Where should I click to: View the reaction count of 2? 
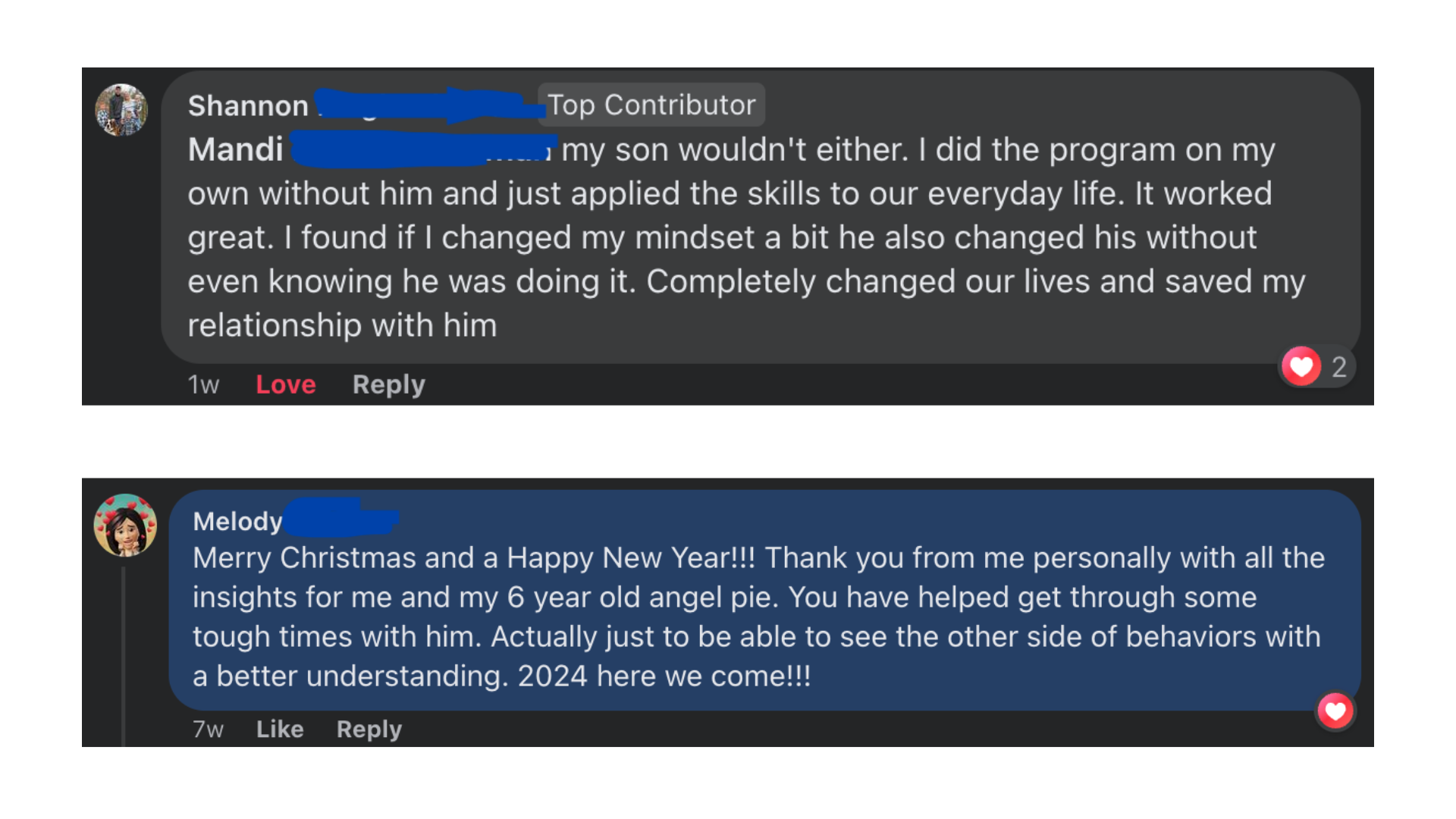[x=1338, y=367]
